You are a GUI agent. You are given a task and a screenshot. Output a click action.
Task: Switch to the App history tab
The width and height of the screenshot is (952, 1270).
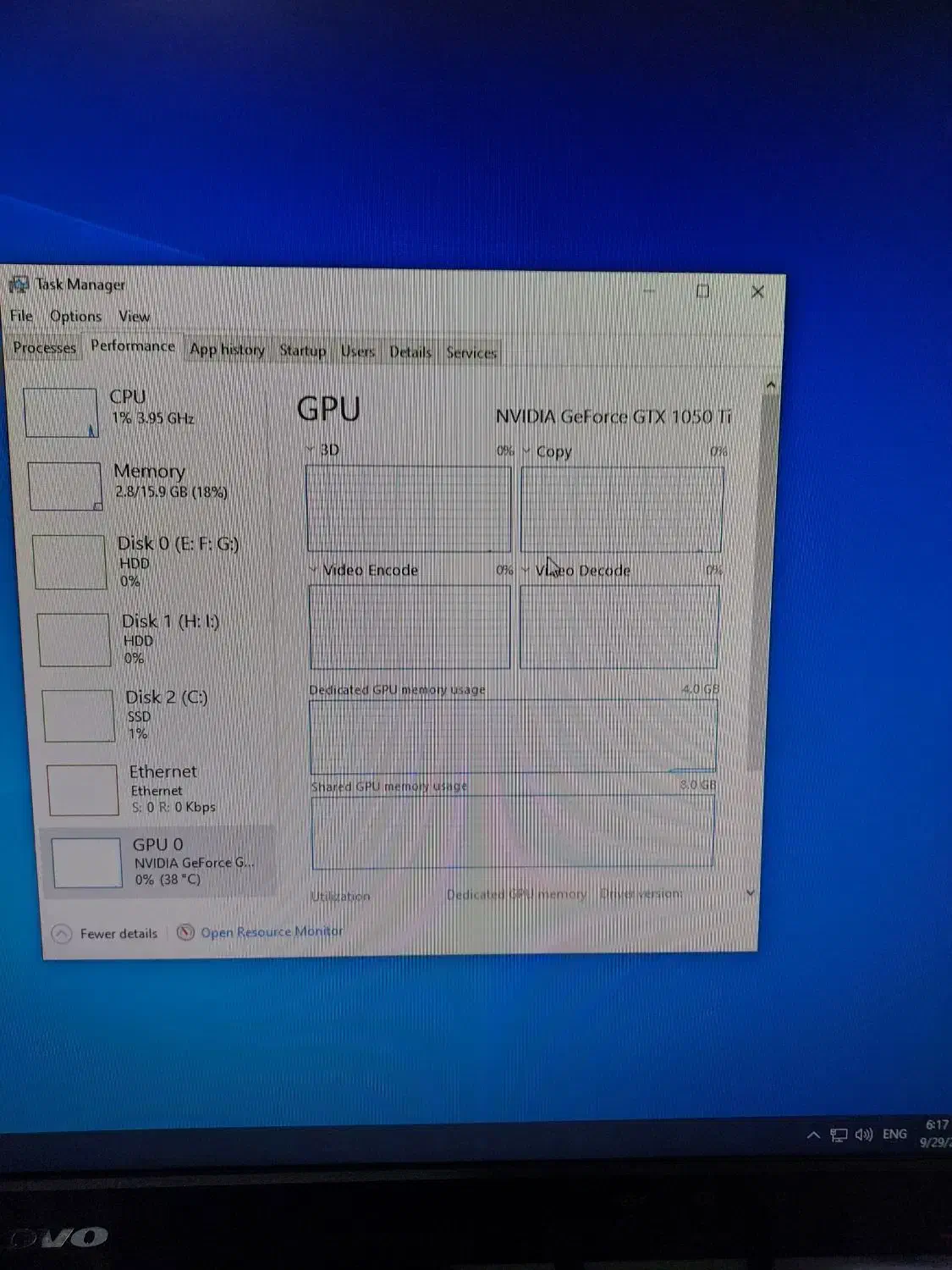coord(227,349)
